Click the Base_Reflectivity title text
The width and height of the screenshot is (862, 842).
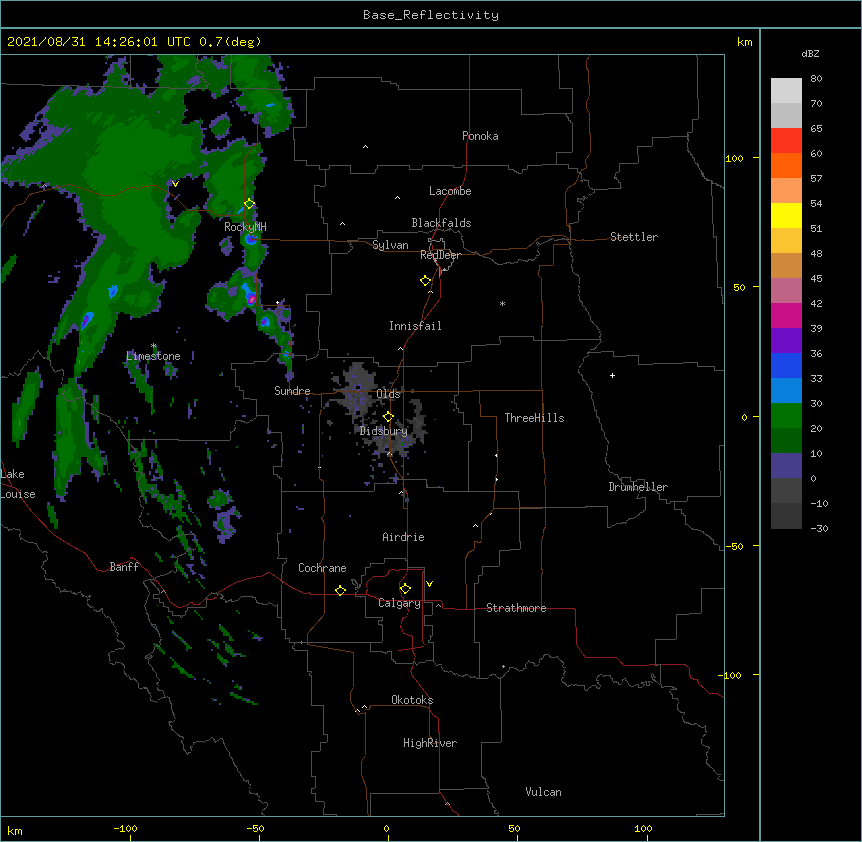point(430,15)
